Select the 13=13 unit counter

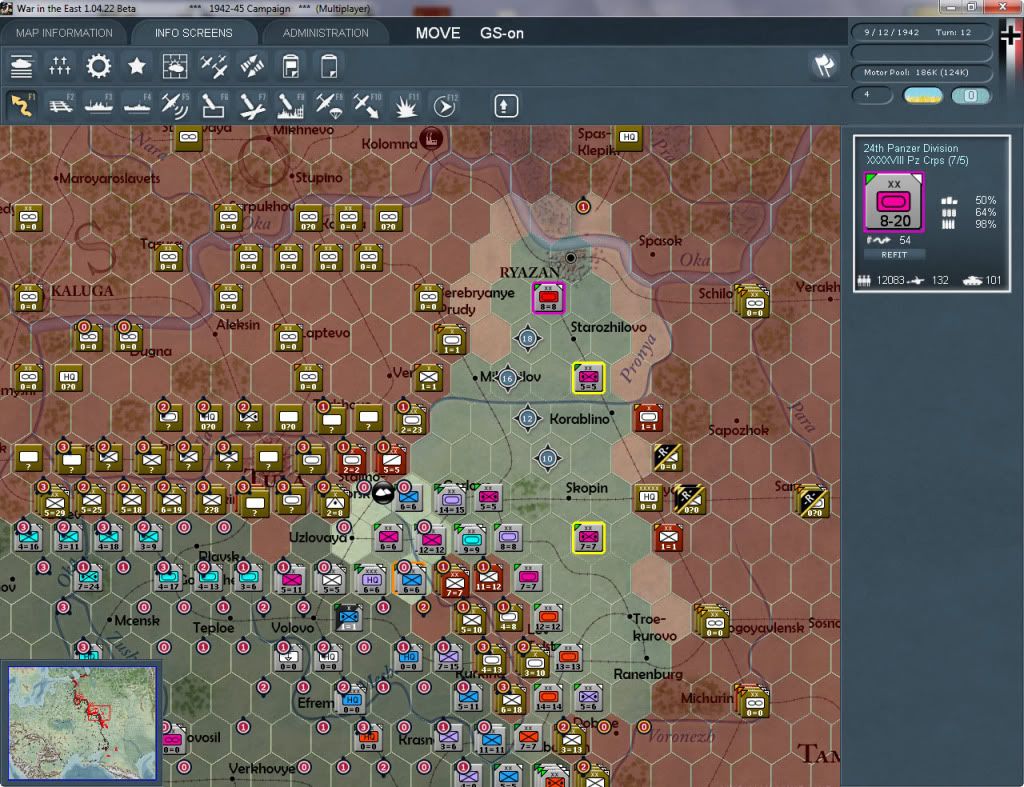pyautogui.click(x=568, y=658)
